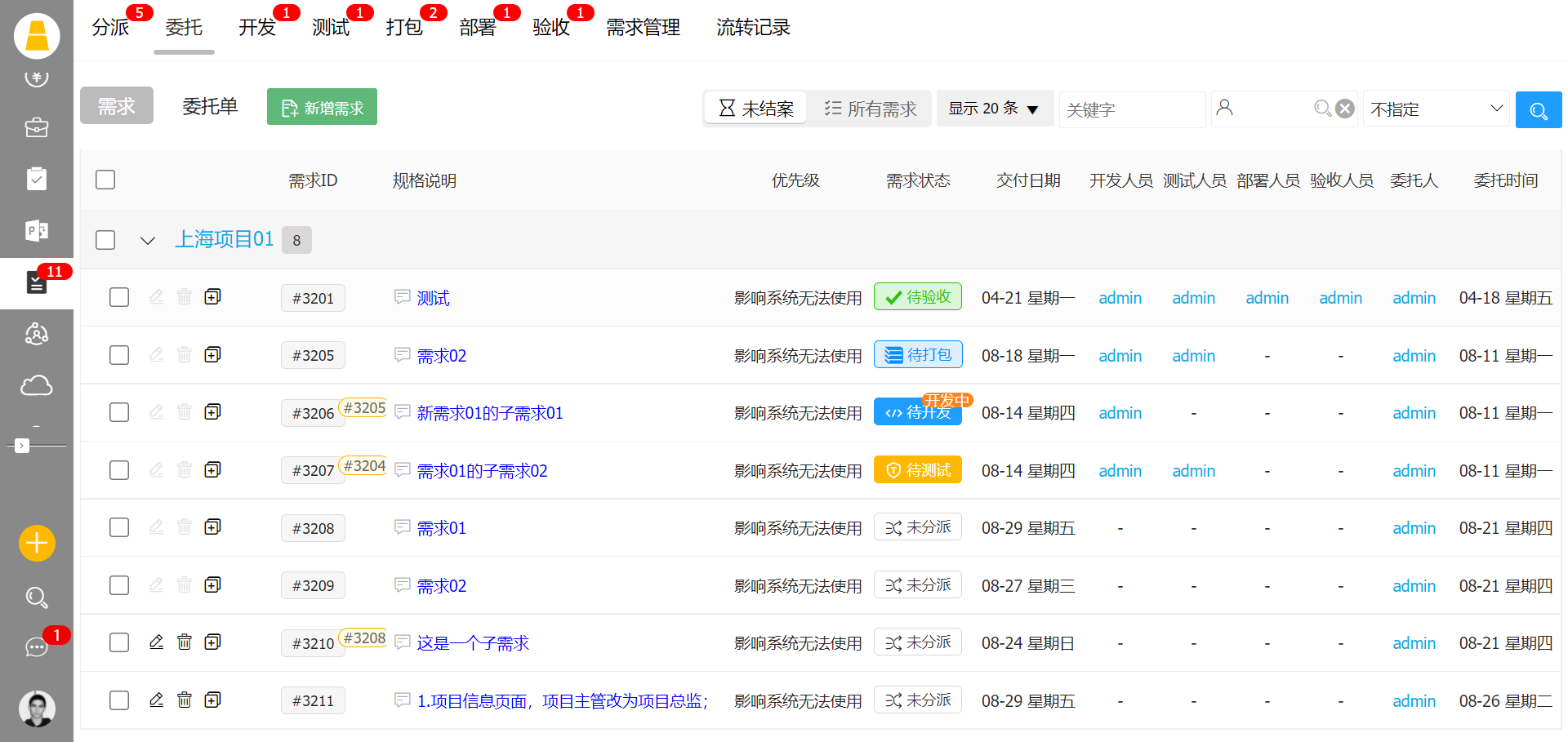Toggle the select-all checkbox in table header
Image resolution: width=1568 pixels, height=742 pixels.
click(x=105, y=180)
